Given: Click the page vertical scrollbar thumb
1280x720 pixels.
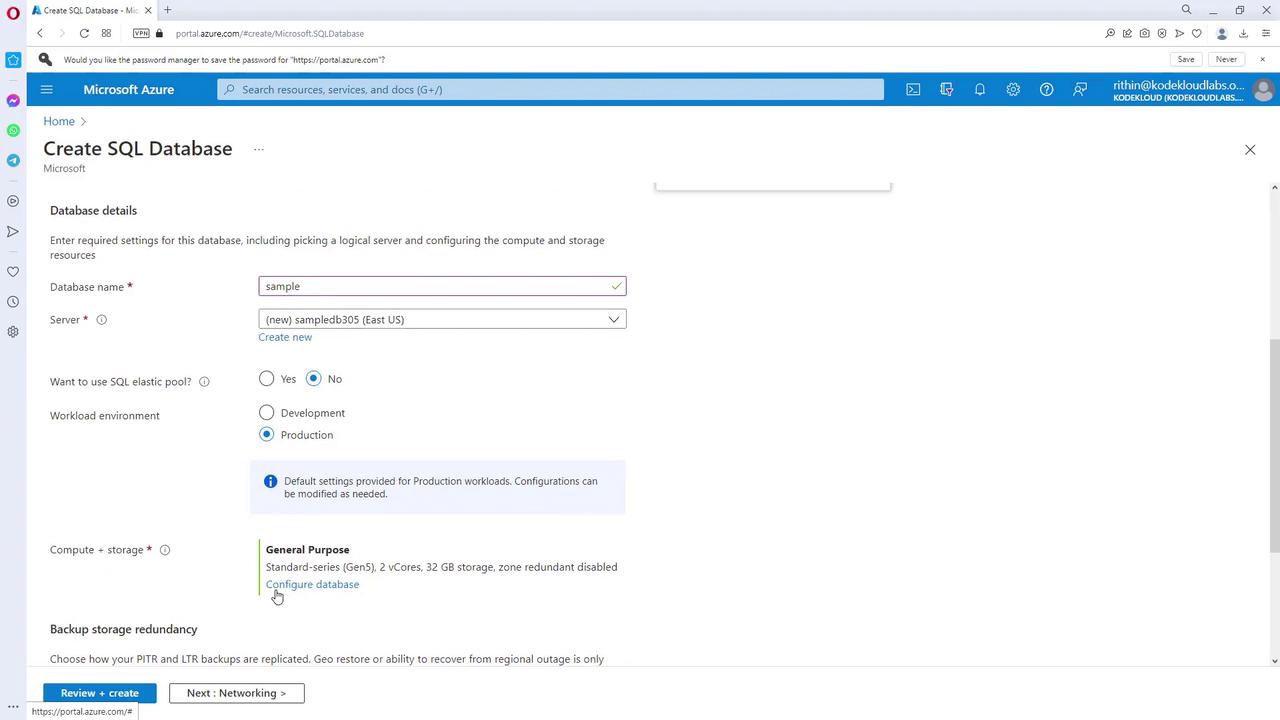Looking at the screenshot, I should coord(1274,445).
